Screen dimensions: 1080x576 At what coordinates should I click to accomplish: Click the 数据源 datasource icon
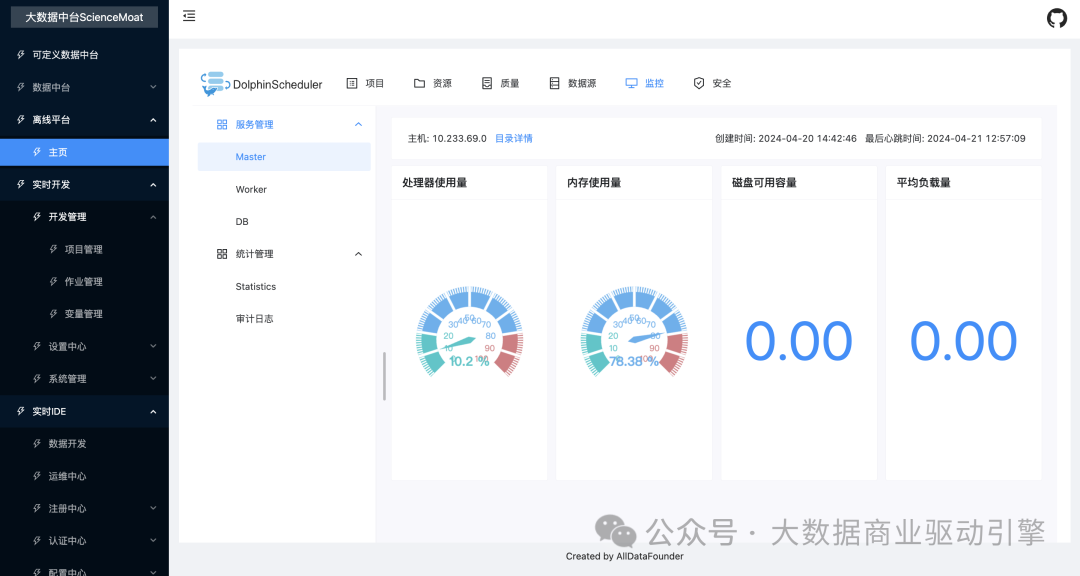point(555,84)
